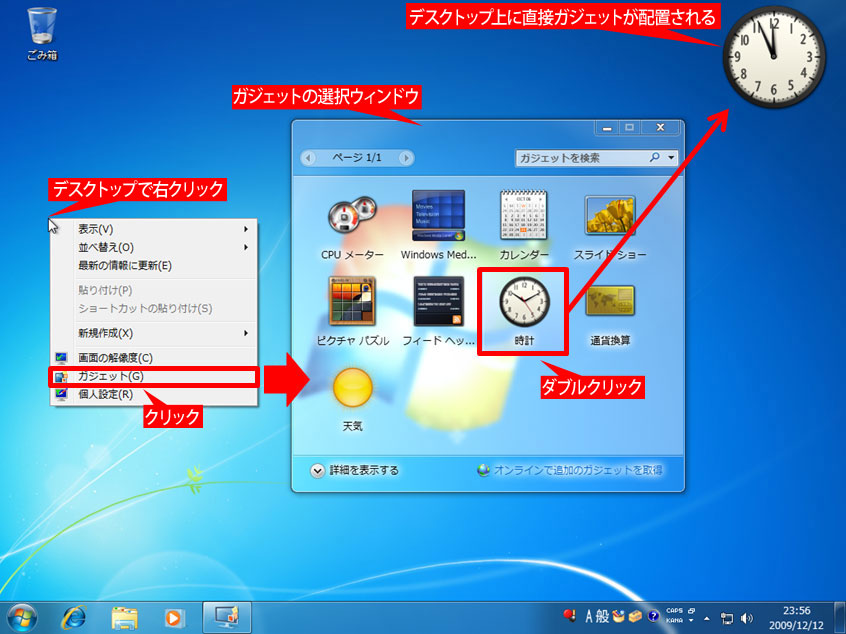The height and width of the screenshot is (634, 846).
Task: Open オンラインで追加のガジェットを取得 link
Action: (578, 470)
